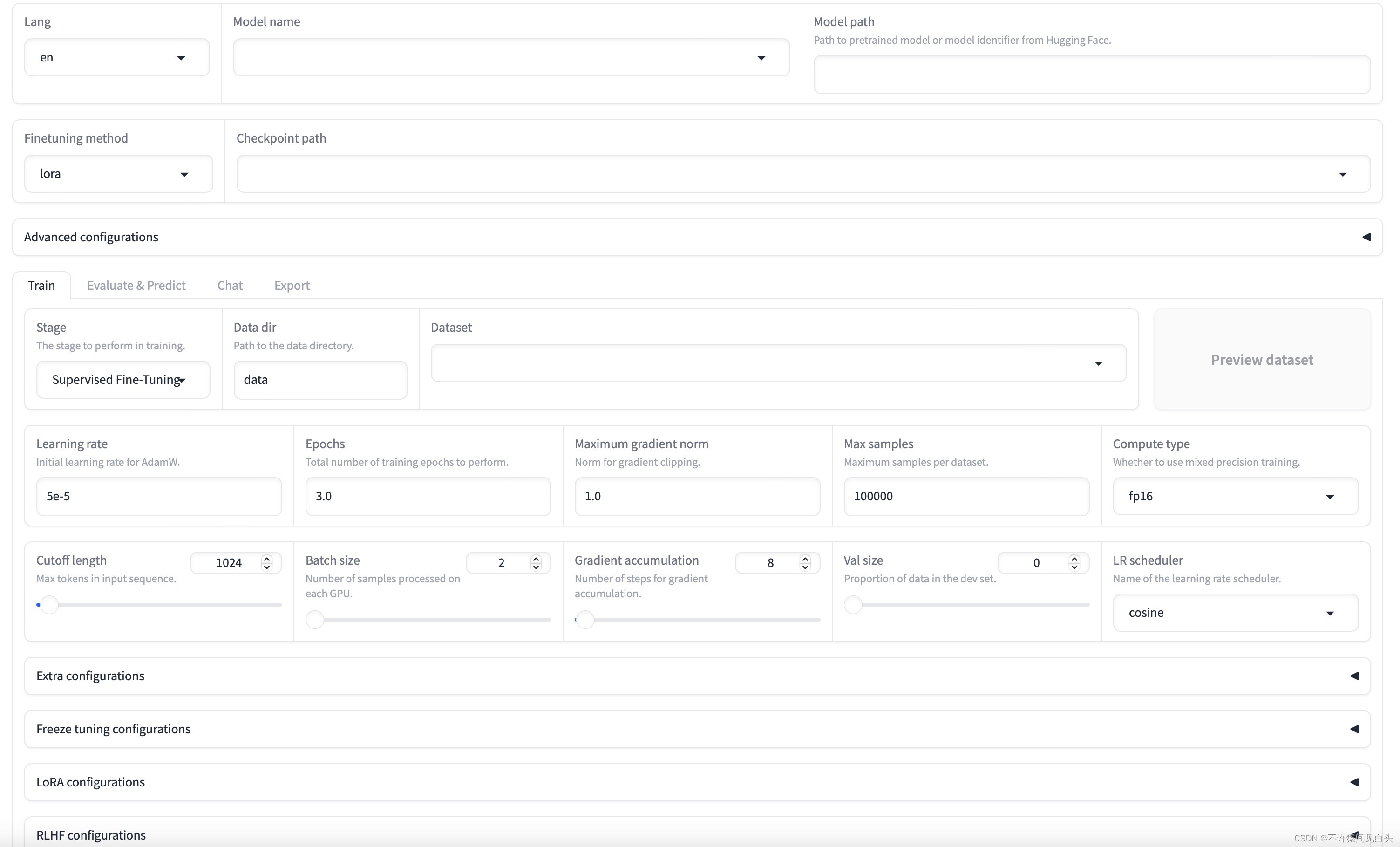This screenshot has width=1400, height=847.
Task: Expand the RLHF configurations section
Action: 1357,835
